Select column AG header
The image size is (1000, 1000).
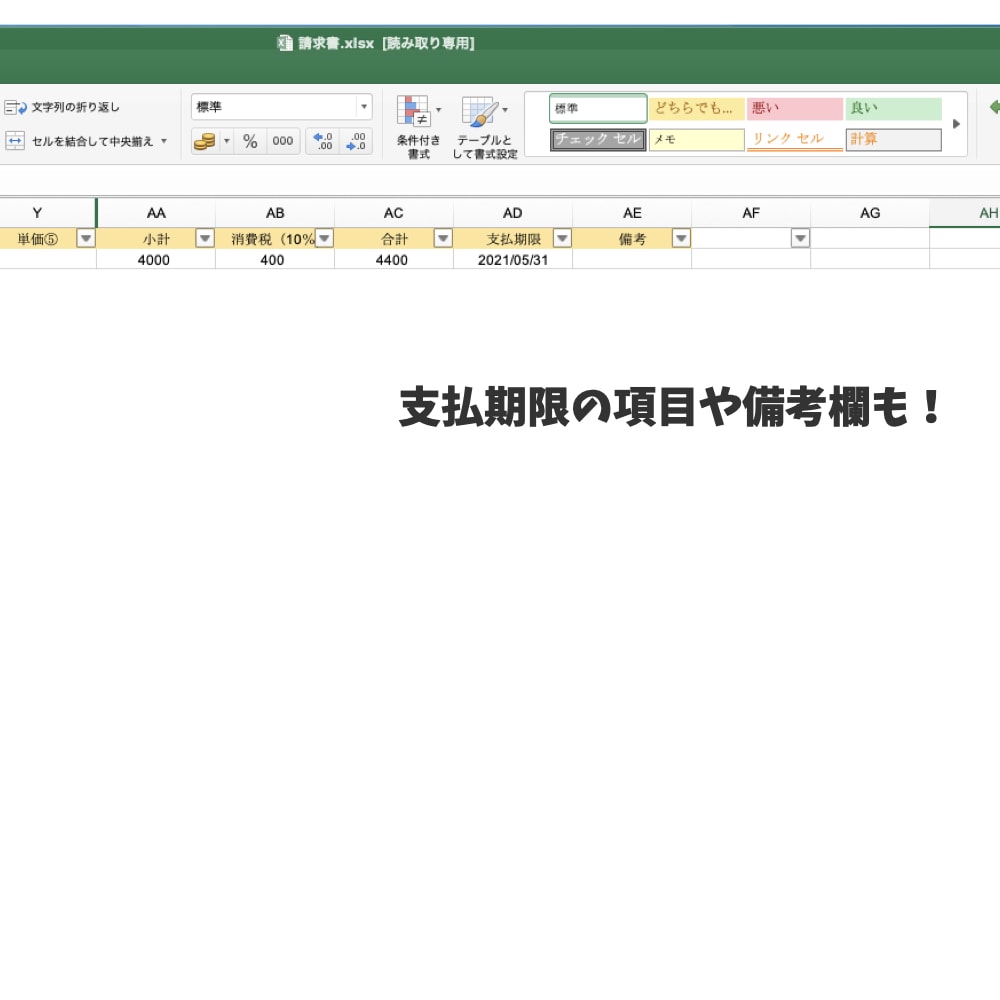(870, 213)
